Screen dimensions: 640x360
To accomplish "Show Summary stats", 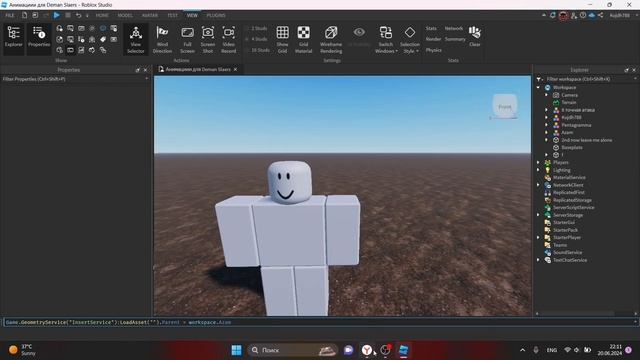I will pos(455,39).
